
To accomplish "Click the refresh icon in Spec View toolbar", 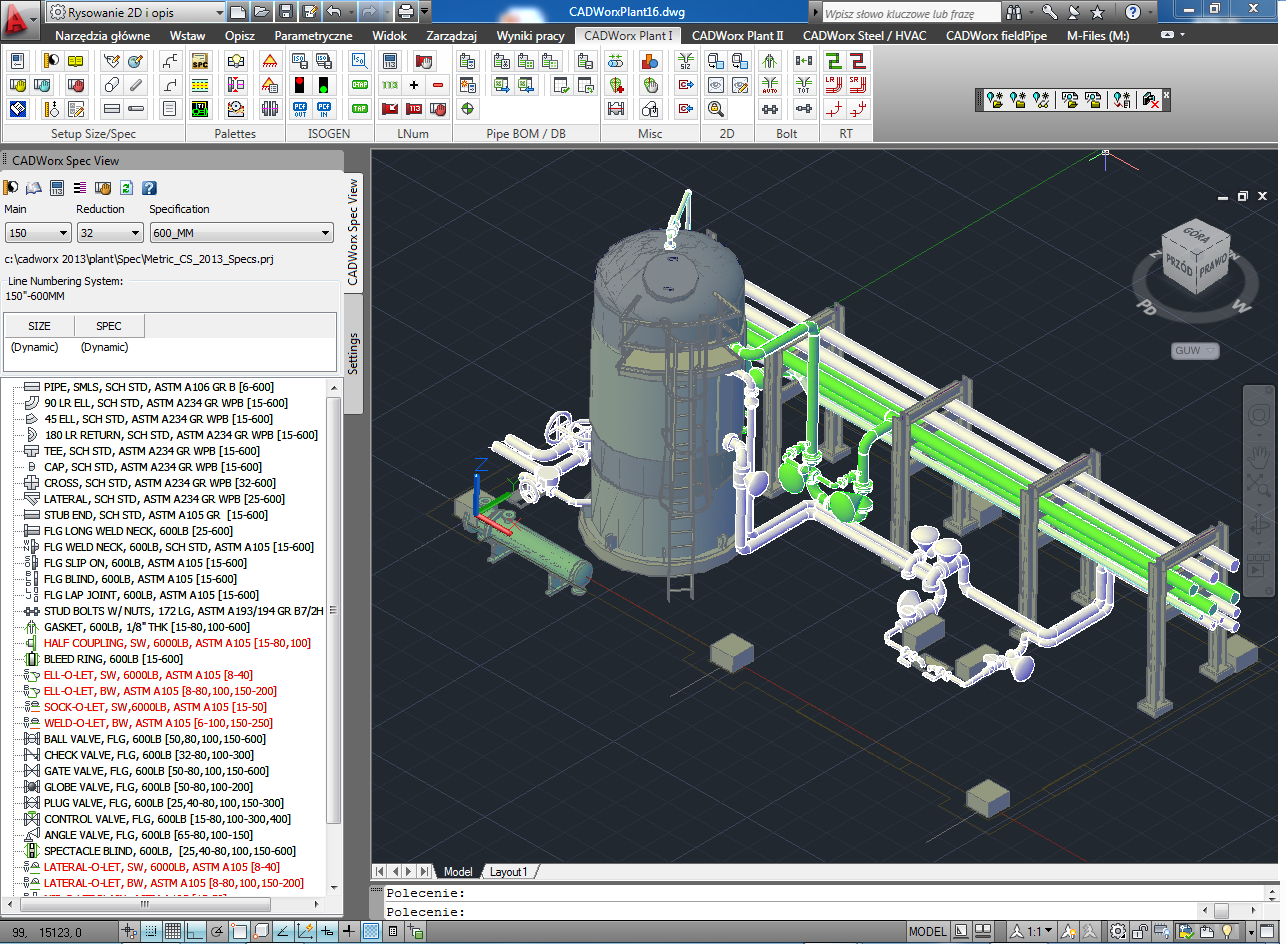I will (x=126, y=187).
